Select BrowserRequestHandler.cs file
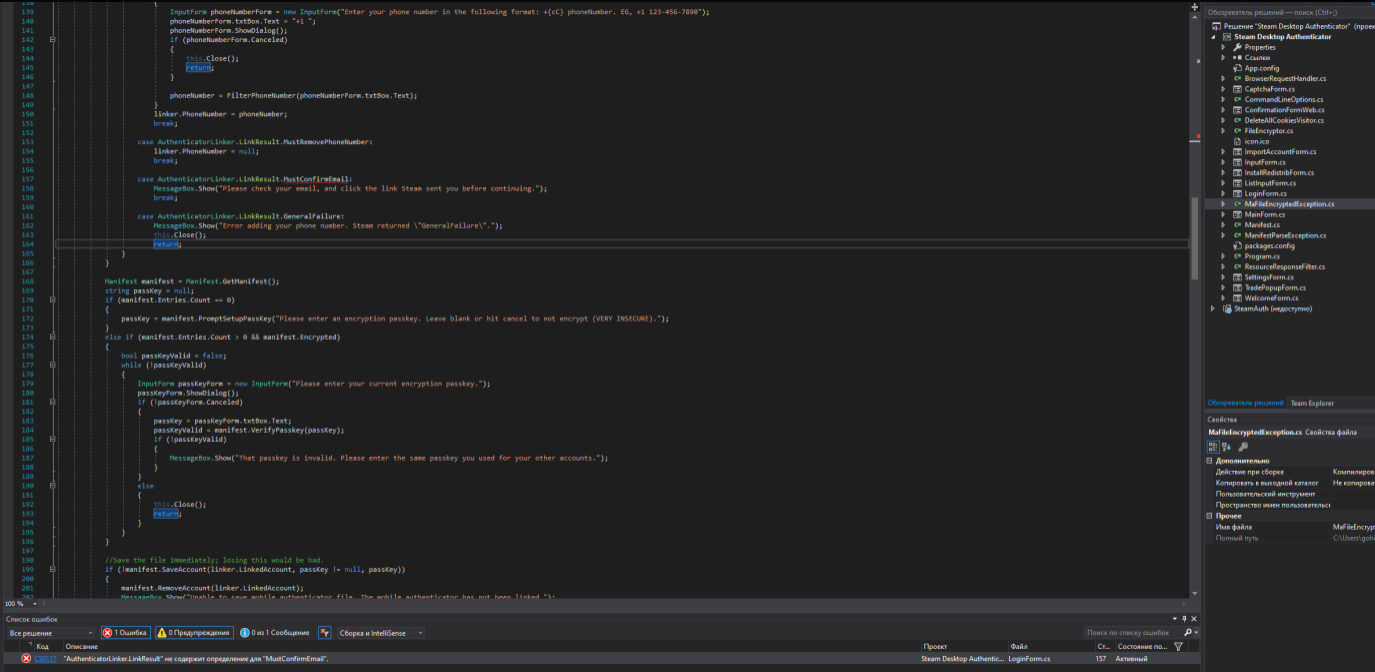Screen dimensions: 1375x672 pos(1285,79)
